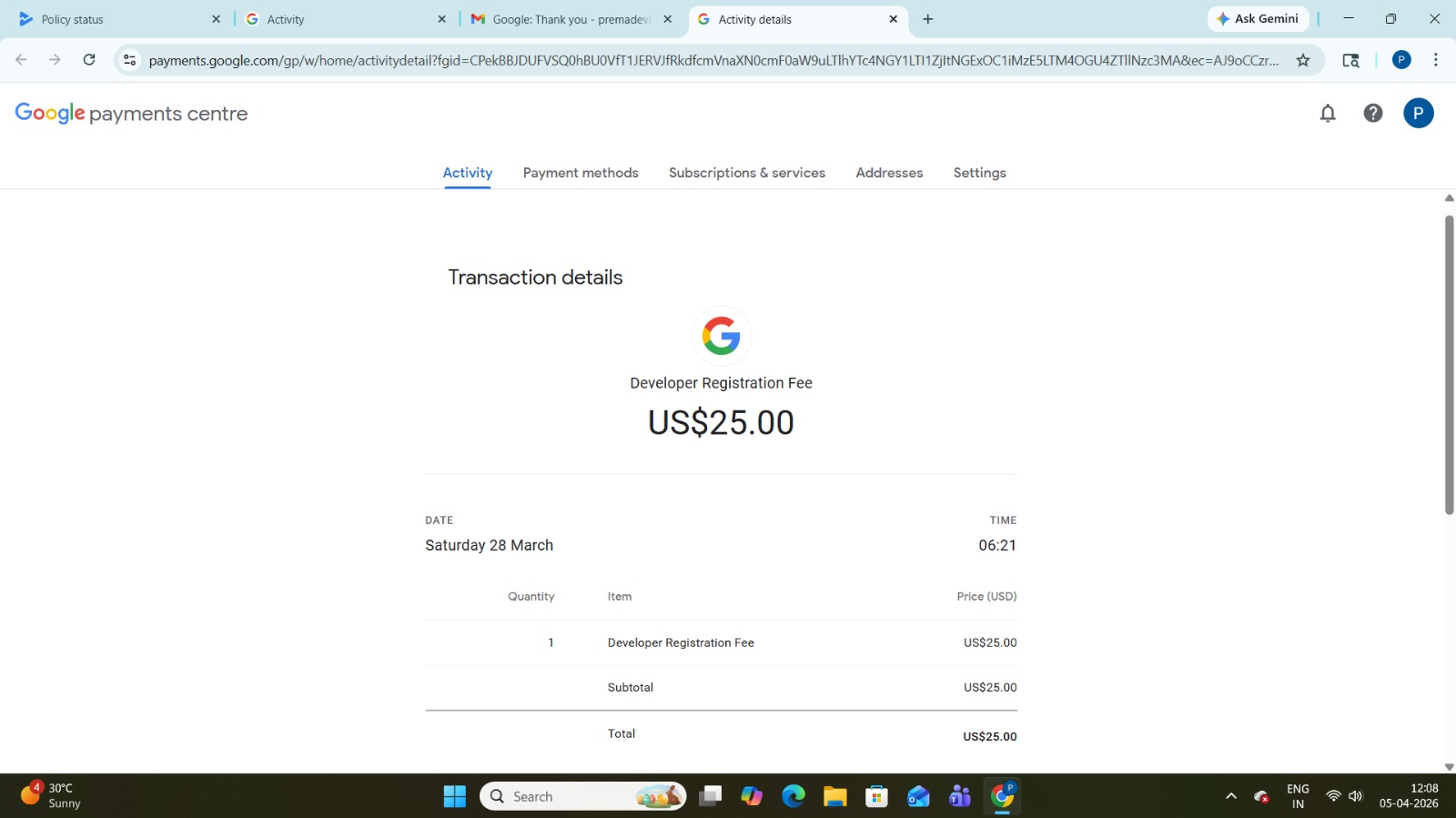1456x818 pixels.
Task: Open the notifications bell icon
Action: (x=1328, y=113)
